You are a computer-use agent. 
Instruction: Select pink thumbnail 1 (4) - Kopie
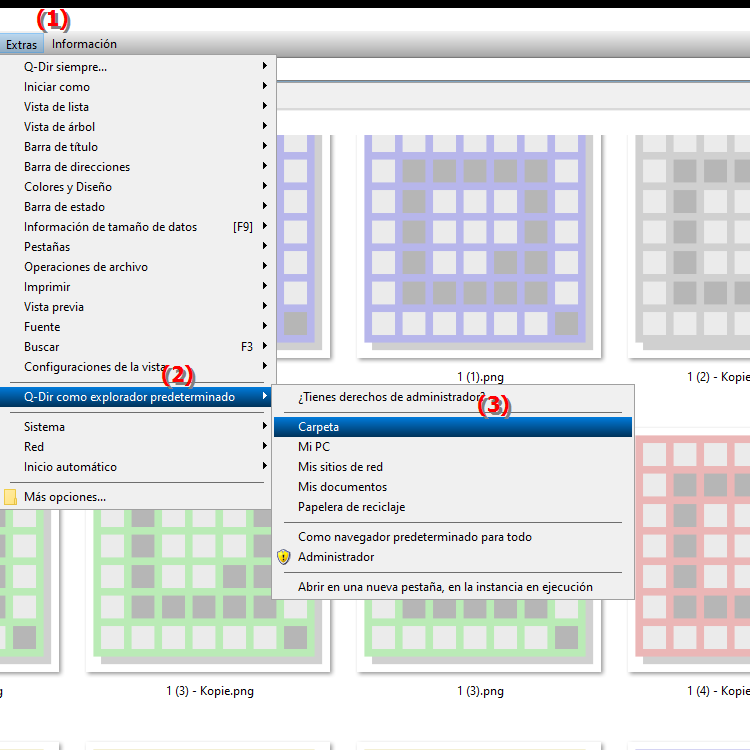click(x=694, y=550)
